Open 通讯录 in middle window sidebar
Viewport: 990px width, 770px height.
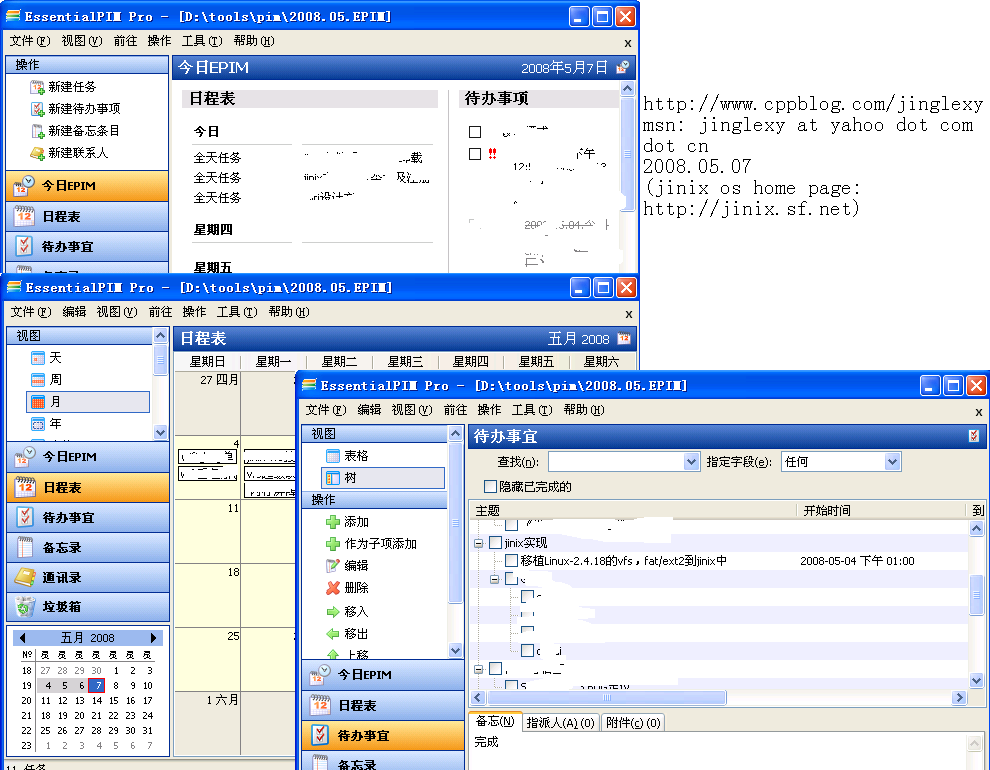click(88, 578)
